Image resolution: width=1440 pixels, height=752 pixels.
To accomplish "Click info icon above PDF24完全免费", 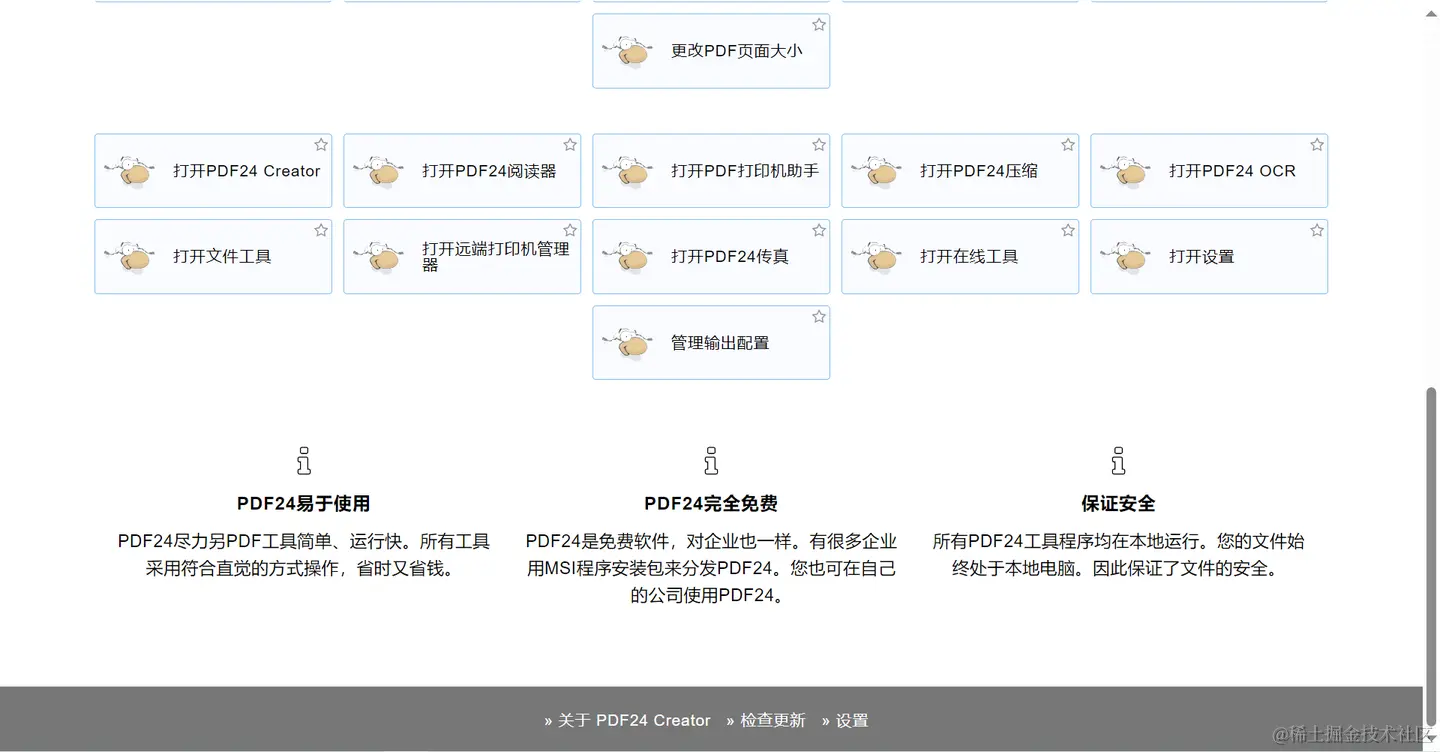I will coord(711,461).
